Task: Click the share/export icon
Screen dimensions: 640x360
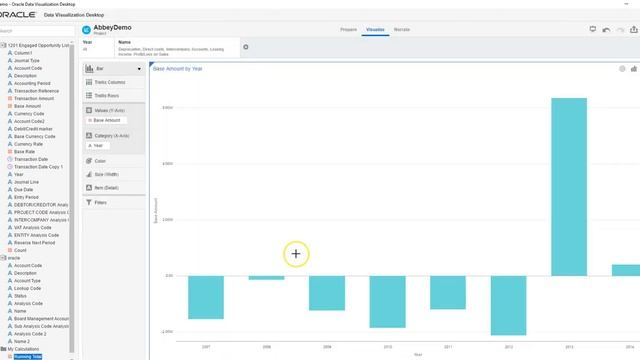Action: [x=633, y=29]
